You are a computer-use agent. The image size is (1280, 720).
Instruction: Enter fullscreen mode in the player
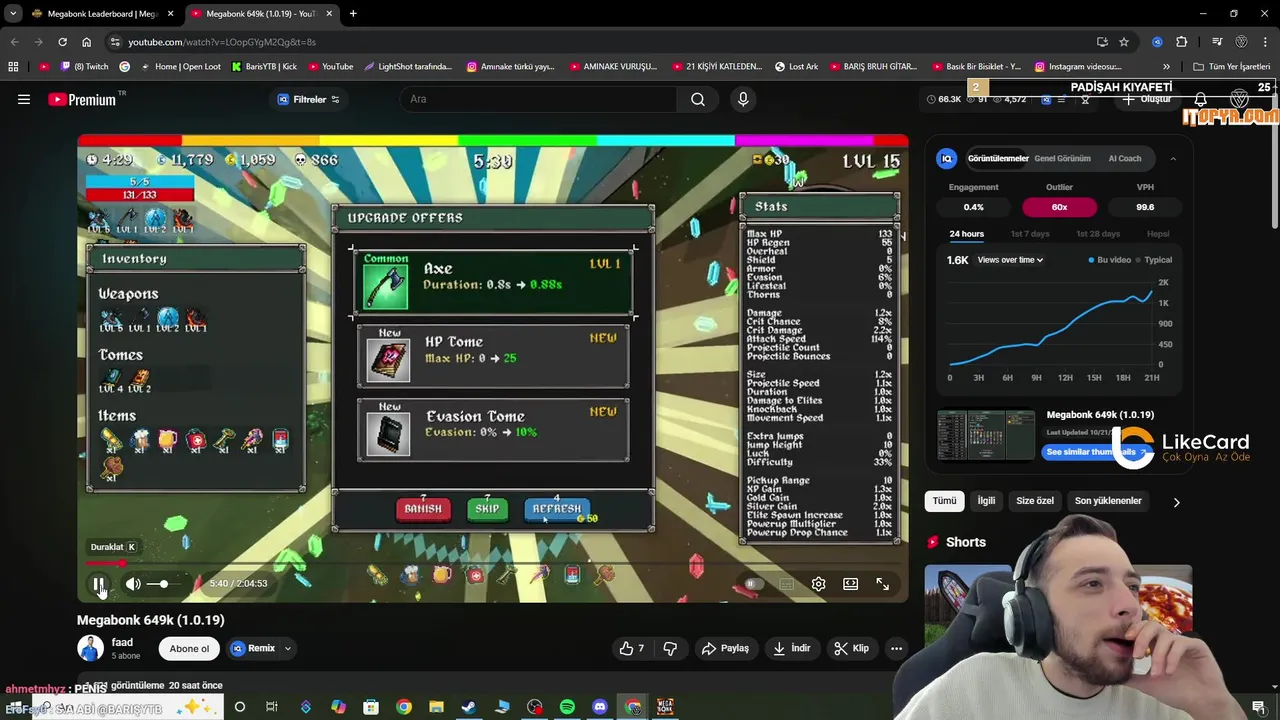coord(883,584)
